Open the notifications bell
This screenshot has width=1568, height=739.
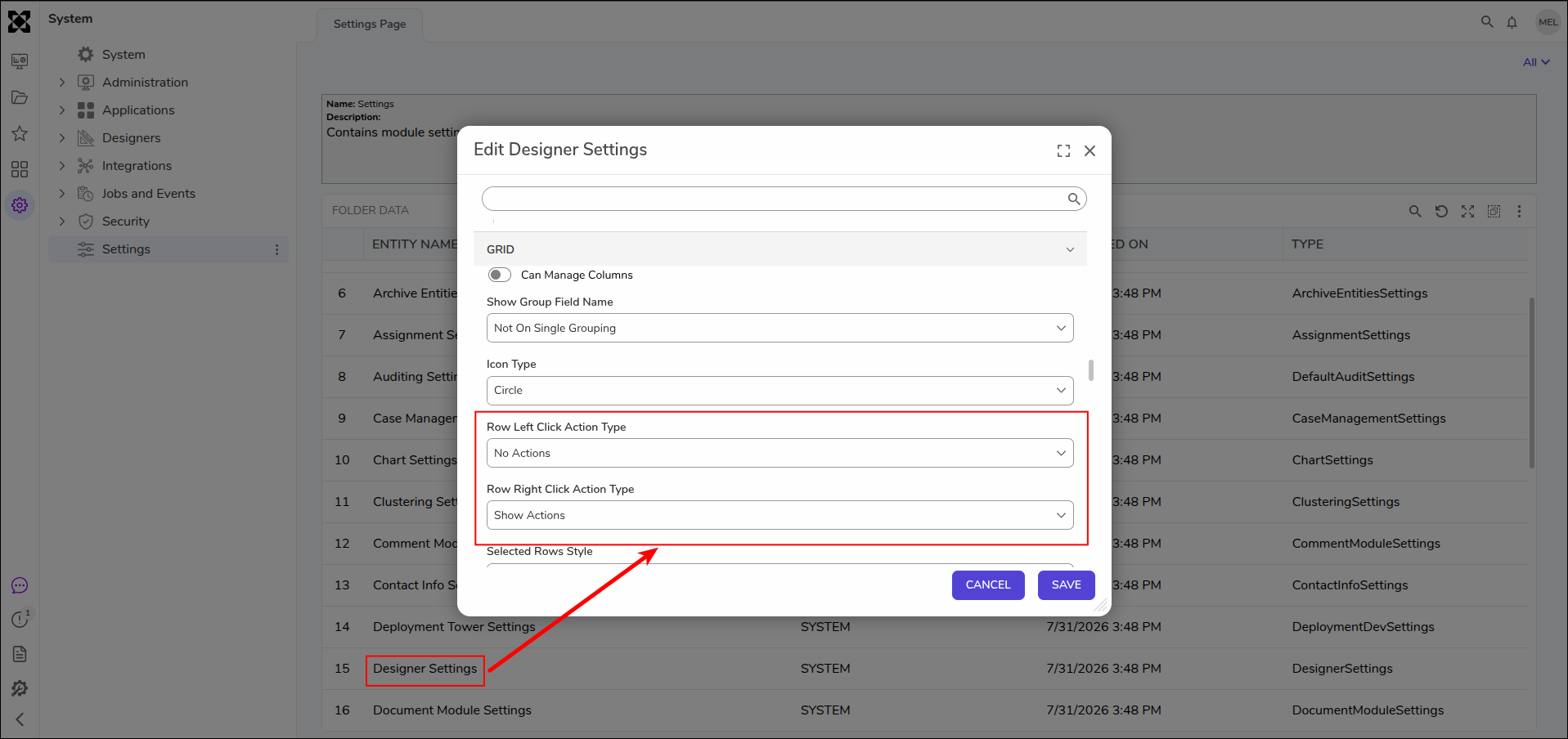click(1512, 22)
